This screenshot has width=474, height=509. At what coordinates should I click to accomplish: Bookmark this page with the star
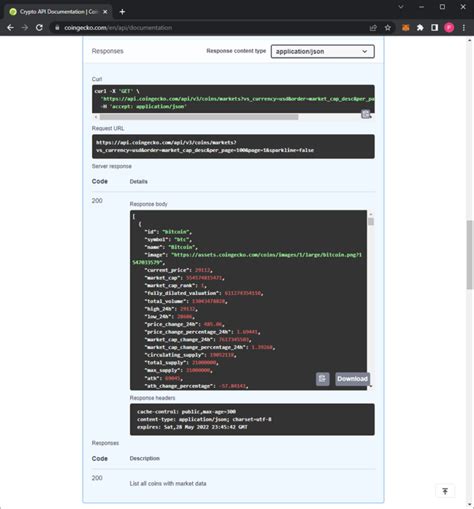pyautogui.click(x=388, y=28)
